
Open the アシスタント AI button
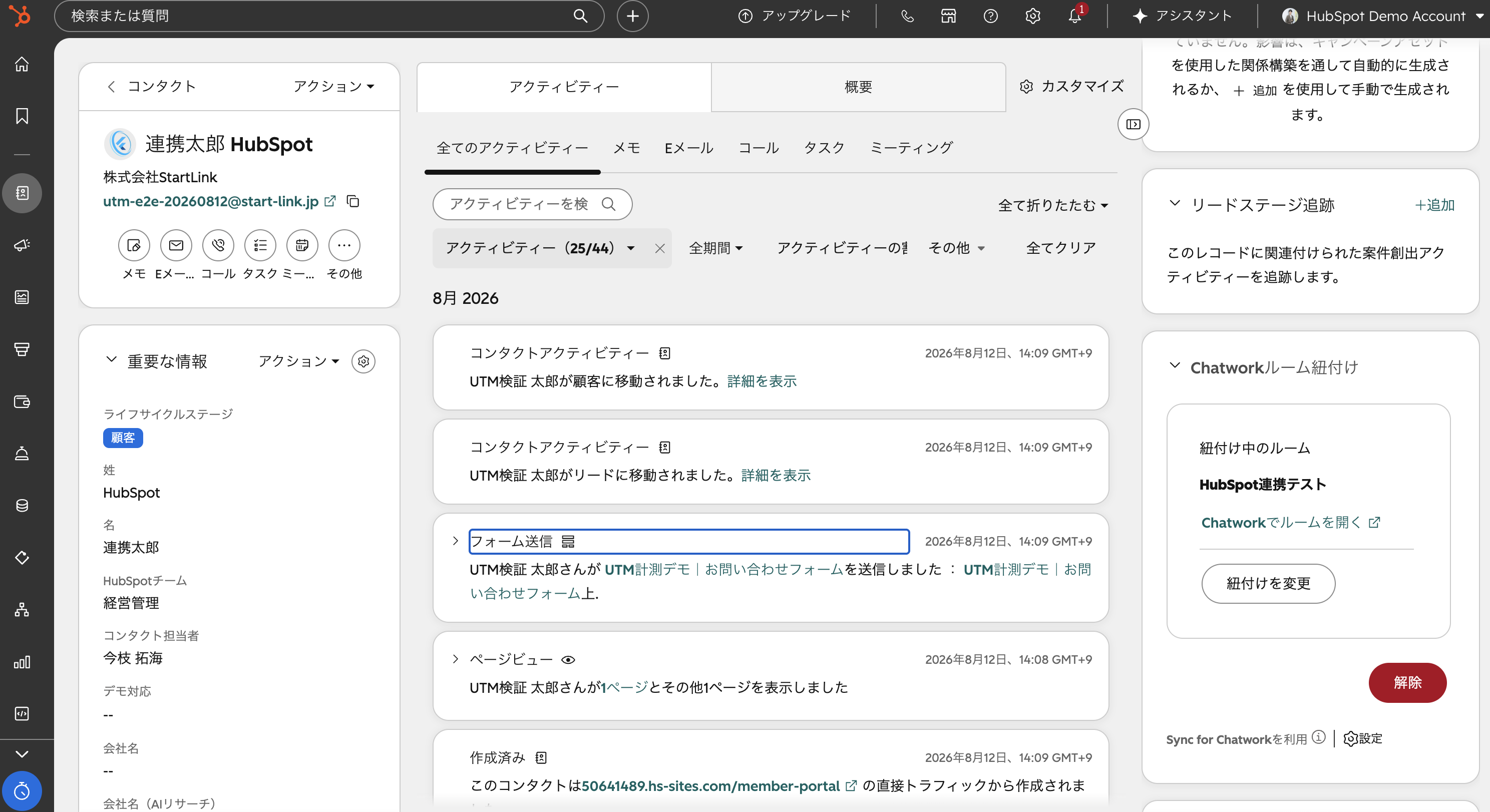1182,16
